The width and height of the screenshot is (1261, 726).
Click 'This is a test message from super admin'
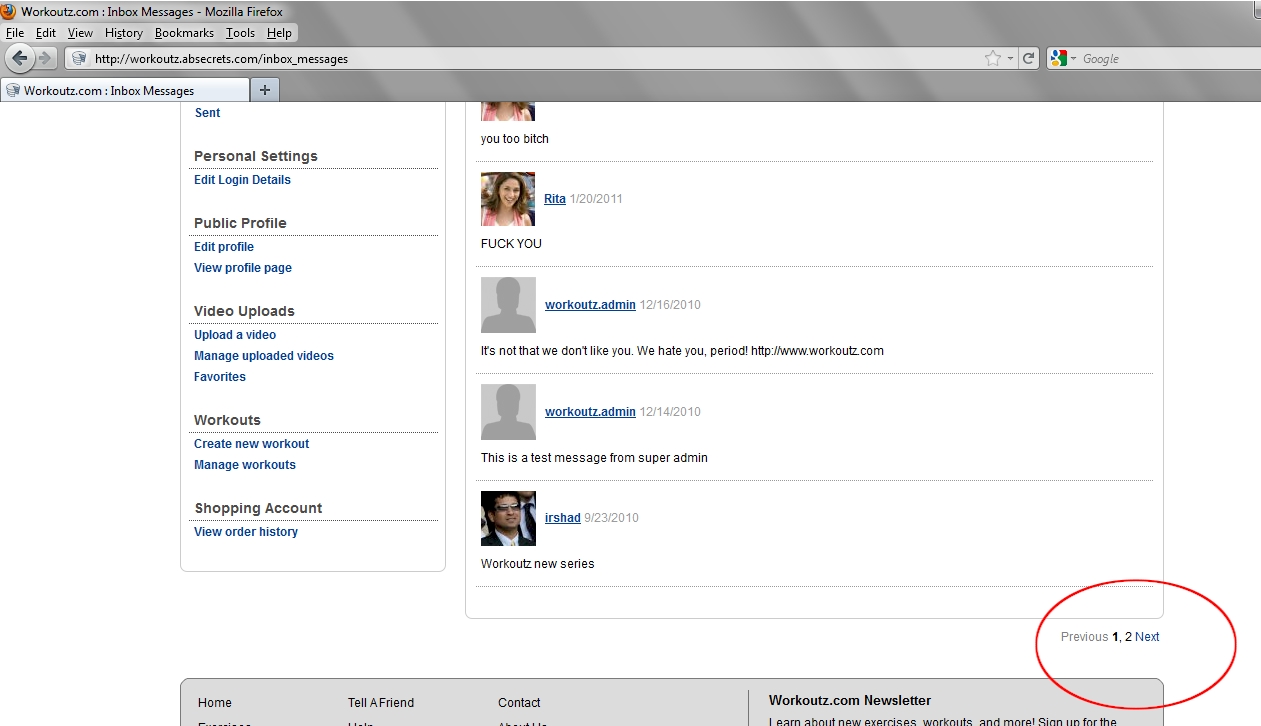point(594,458)
